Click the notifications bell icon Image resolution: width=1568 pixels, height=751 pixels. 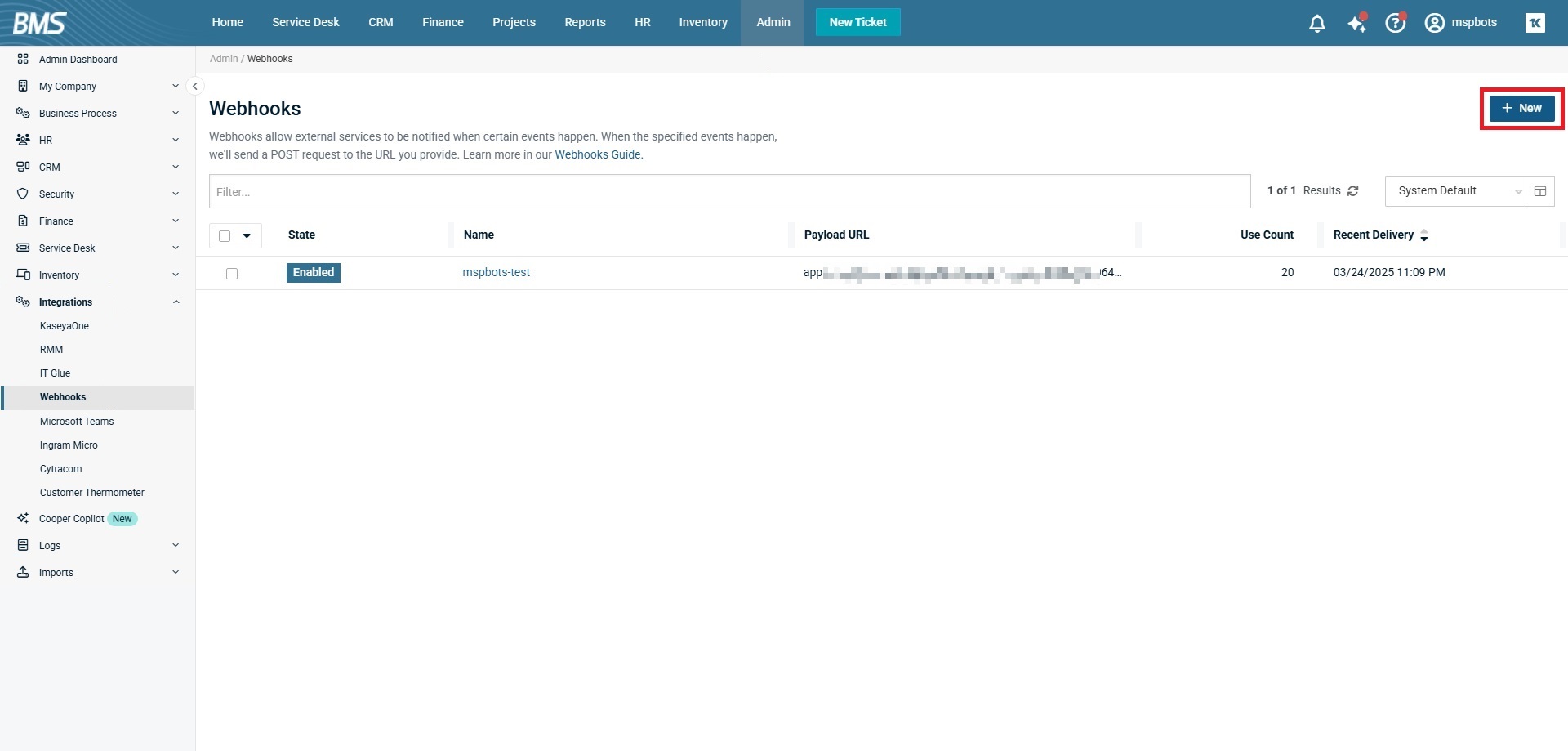pyautogui.click(x=1316, y=23)
